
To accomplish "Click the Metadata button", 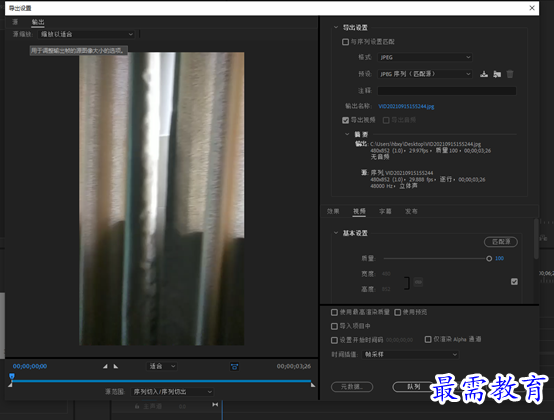I will click(352, 387).
